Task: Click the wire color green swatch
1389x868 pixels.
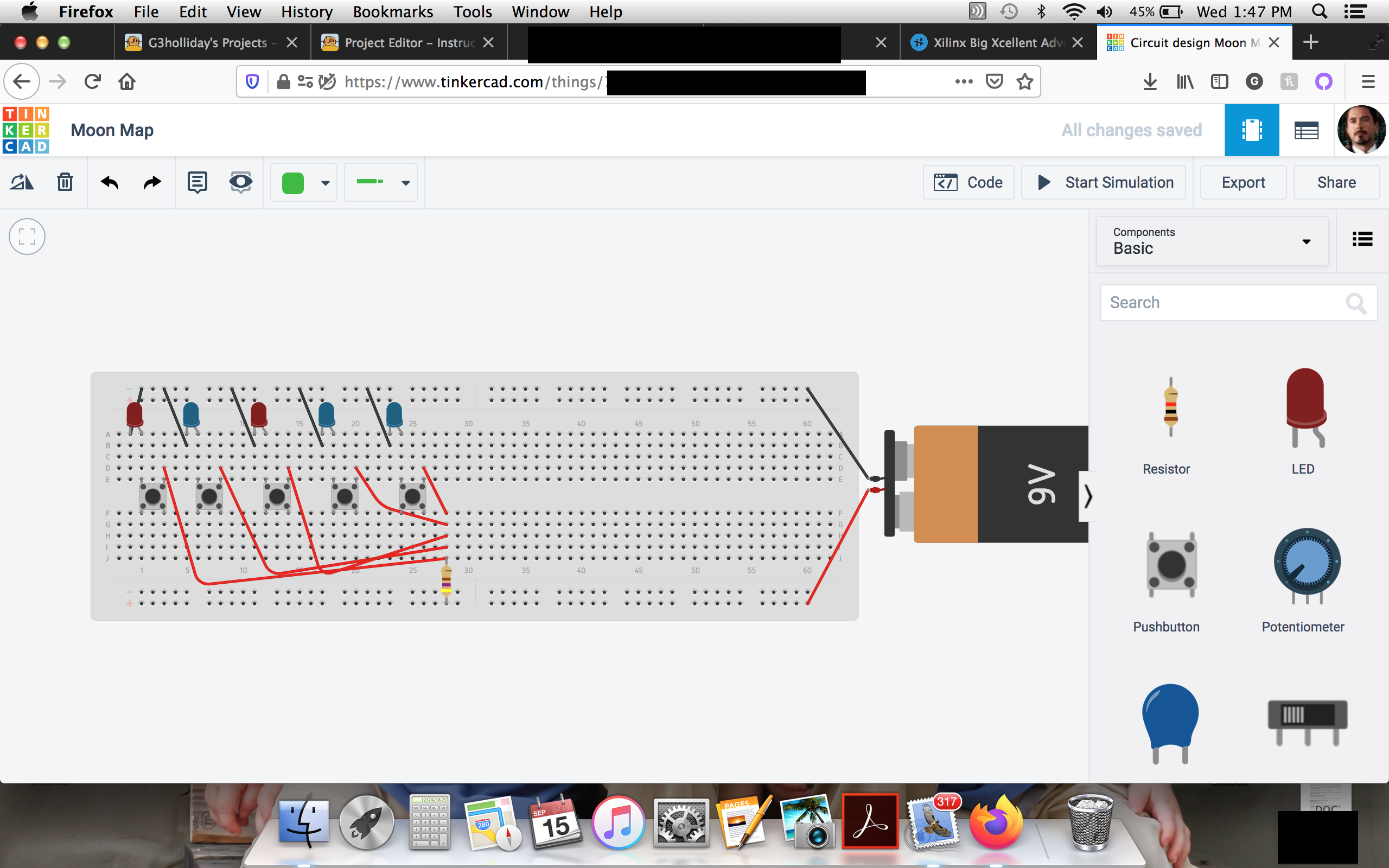Action: pos(292,182)
